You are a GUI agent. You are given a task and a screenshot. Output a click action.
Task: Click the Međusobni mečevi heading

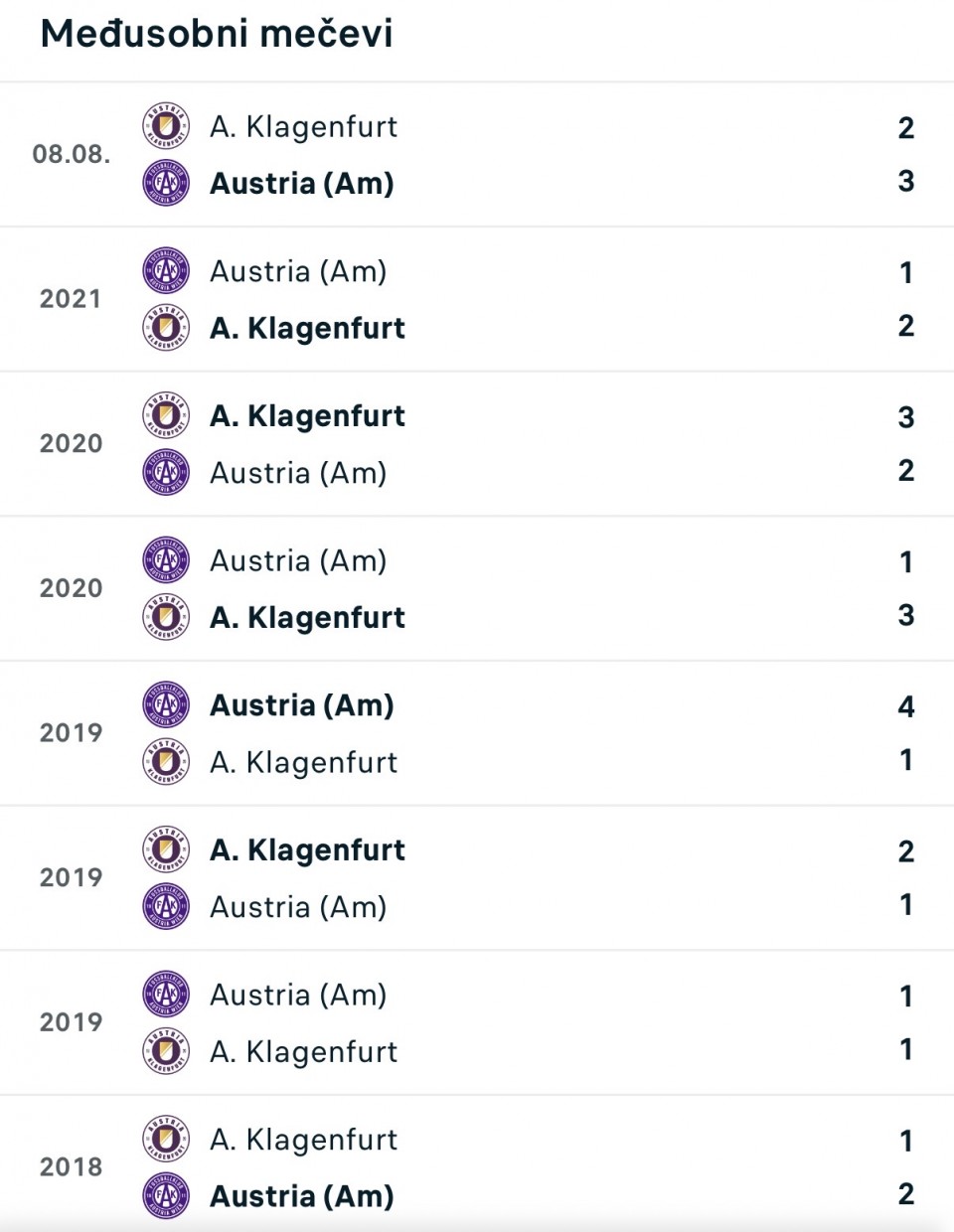click(x=217, y=34)
